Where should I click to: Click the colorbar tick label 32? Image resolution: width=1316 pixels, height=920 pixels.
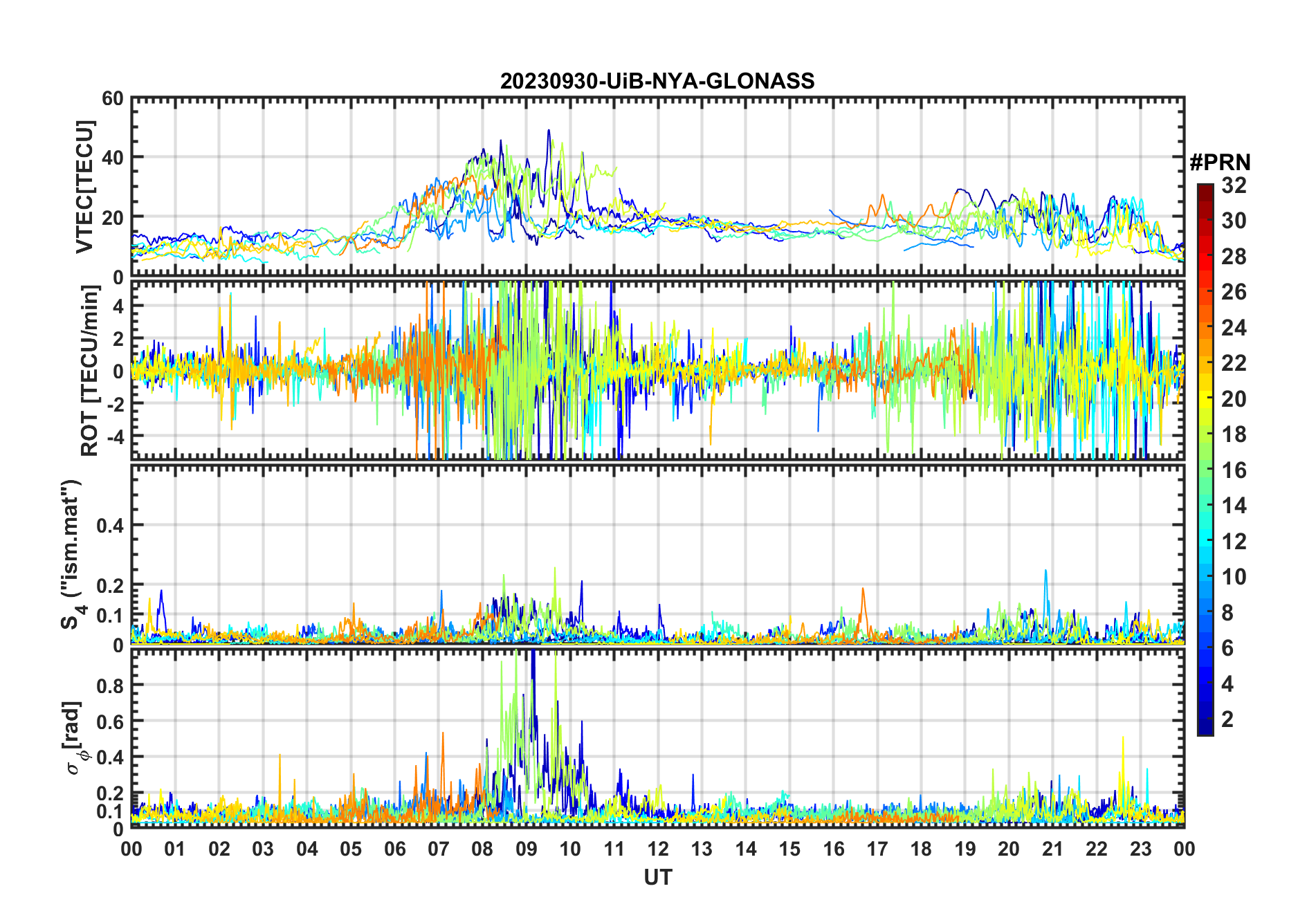pos(1233,185)
